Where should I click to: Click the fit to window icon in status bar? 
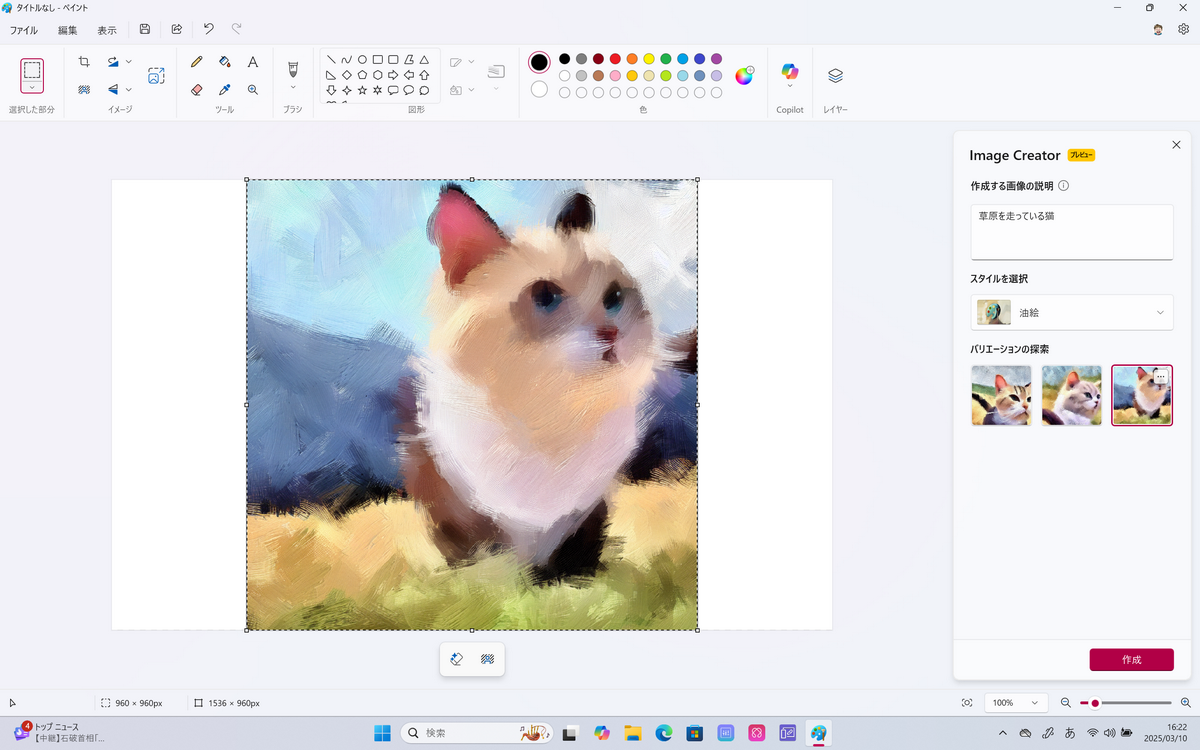(967, 703)
